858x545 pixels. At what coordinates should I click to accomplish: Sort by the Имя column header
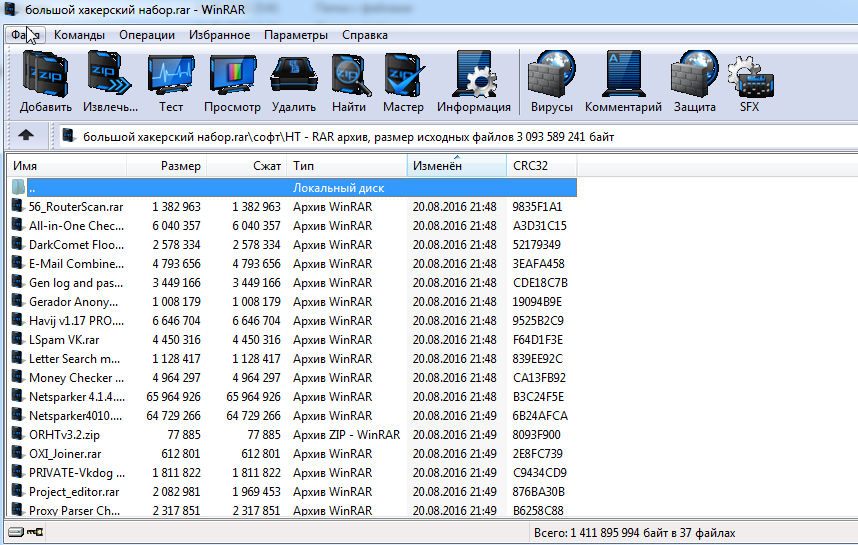(x=67, y=166)
